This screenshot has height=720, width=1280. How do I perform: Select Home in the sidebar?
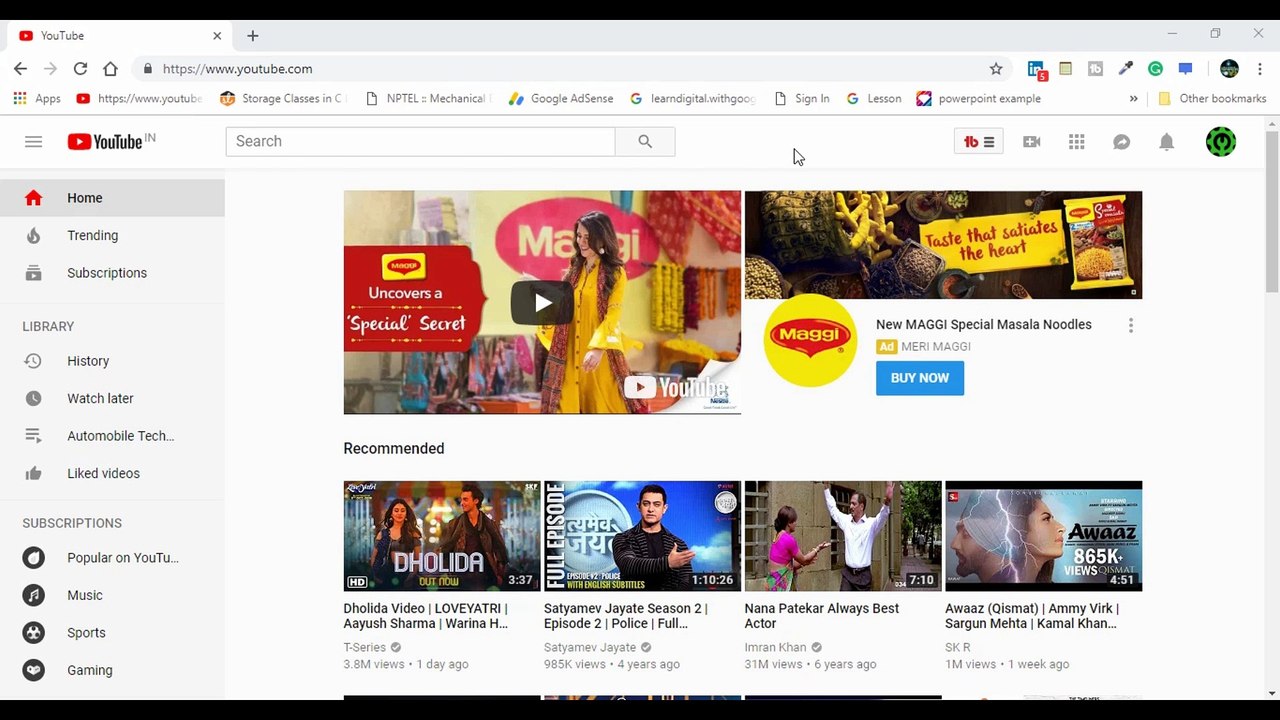tap(112, 198)
